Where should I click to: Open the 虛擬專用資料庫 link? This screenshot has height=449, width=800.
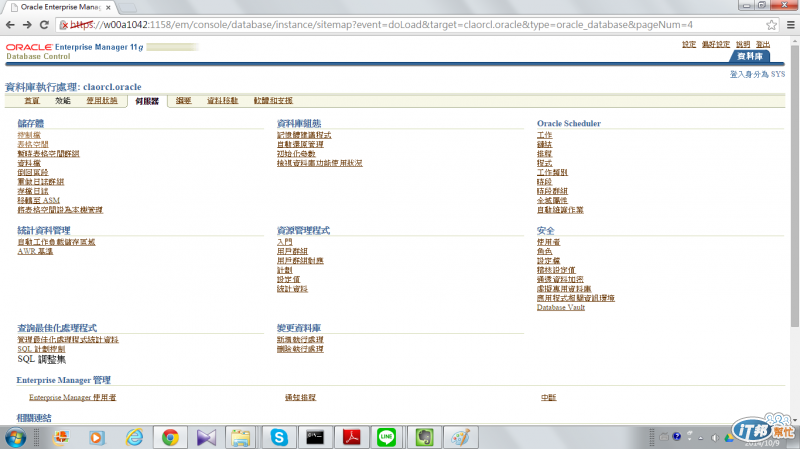pos(564,289)
